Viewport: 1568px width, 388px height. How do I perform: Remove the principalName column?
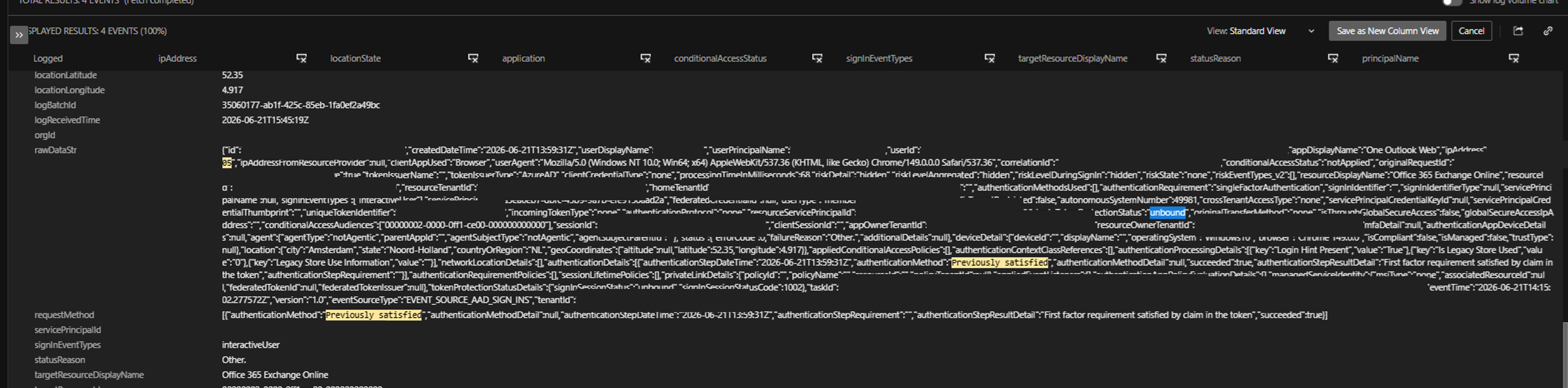(x=1514, y=59)
